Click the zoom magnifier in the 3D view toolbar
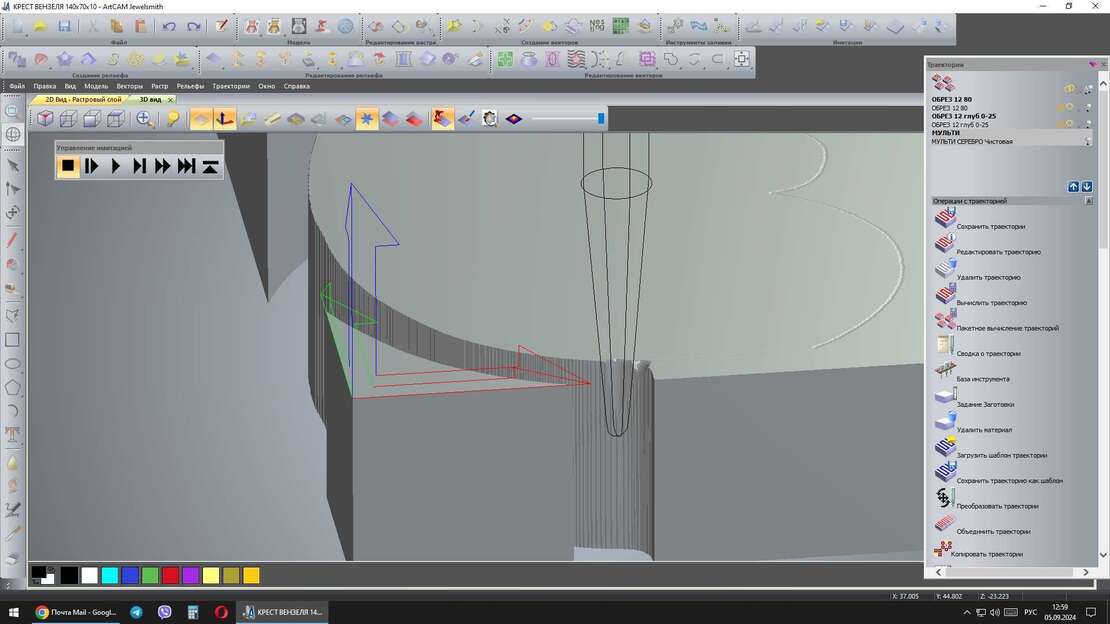Screen dimensions: 1110x624 [x=145, y=119]
